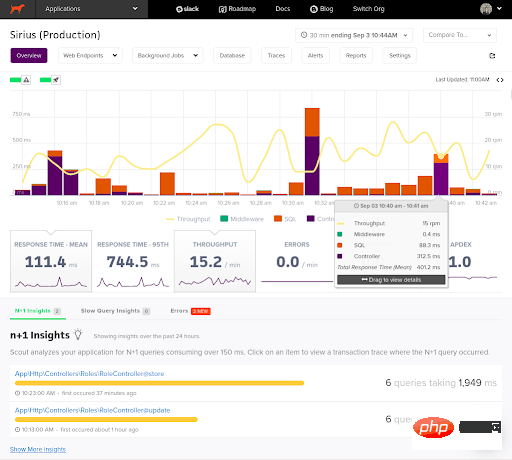Click the clock icon beside 10:13:00 AM
This screenshot has width=512, height=460.
tap(18, 429)
